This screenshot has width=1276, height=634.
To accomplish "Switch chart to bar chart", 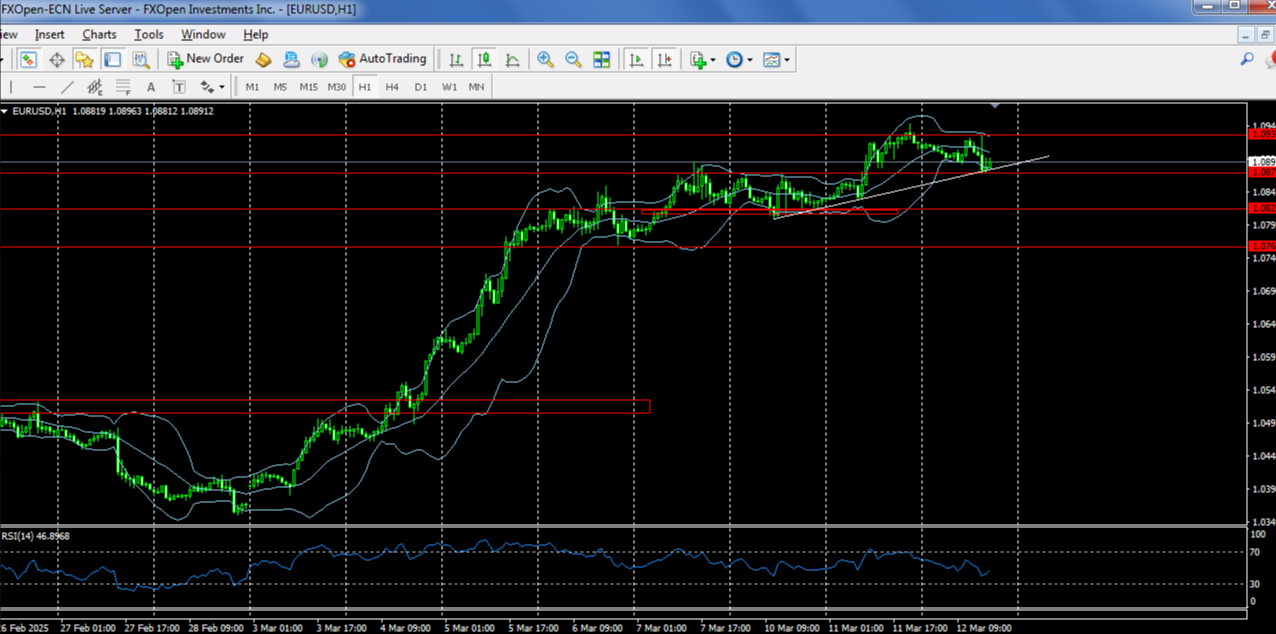I will [457, 59].
